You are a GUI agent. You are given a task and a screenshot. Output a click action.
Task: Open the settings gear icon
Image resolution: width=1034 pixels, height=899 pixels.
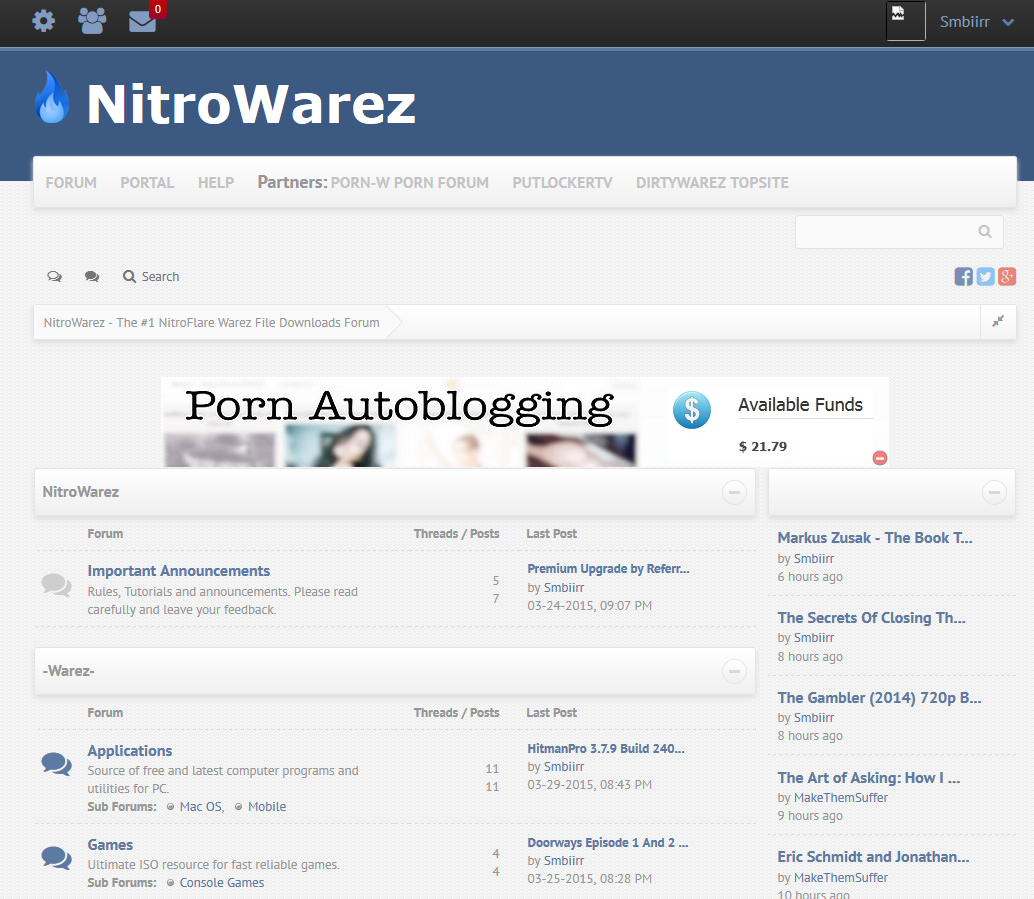44,20
